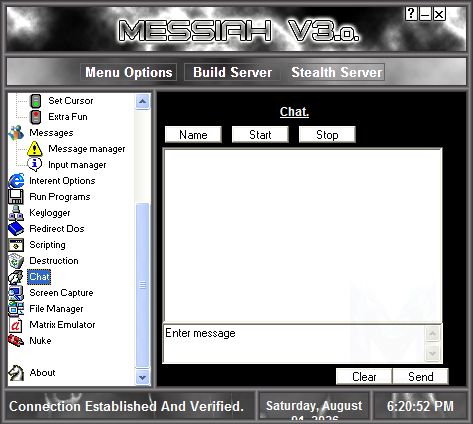Click the Chat heading link
The width and height of the screenshot is (473, 424).
click(294, 112)
